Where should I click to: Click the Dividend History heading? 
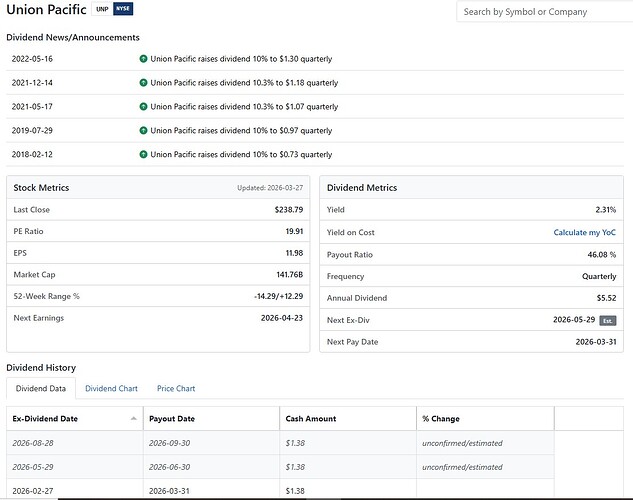click(41, 368)
